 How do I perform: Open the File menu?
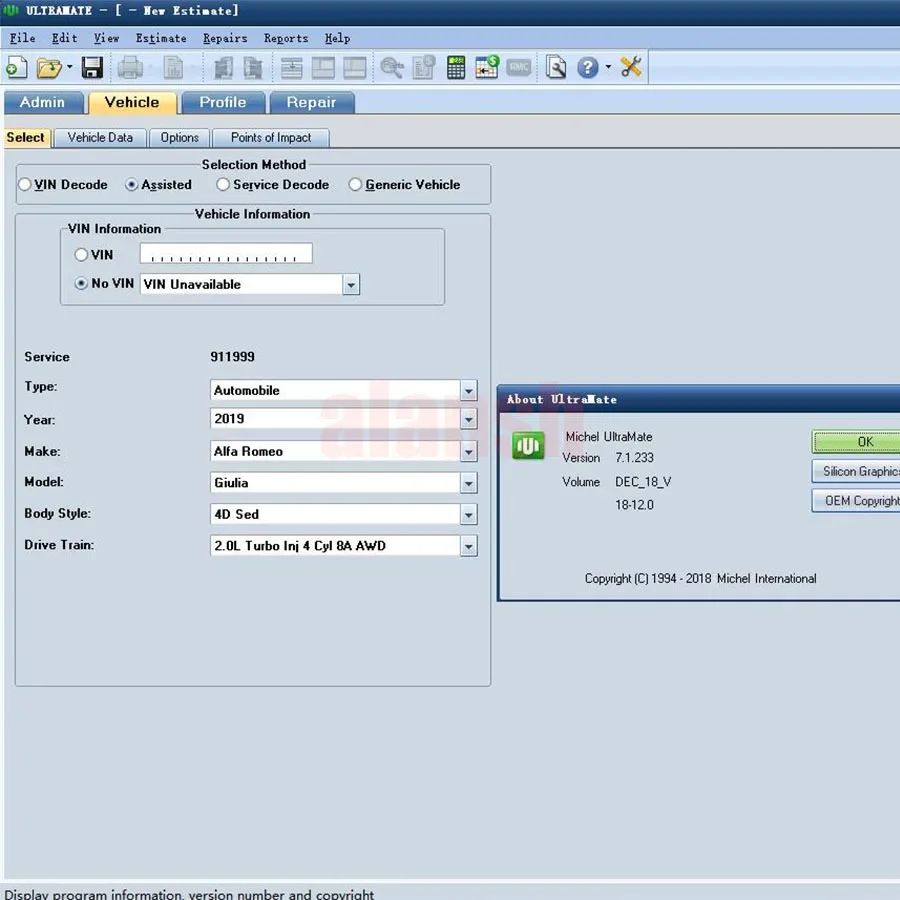(x=22, y=38)
